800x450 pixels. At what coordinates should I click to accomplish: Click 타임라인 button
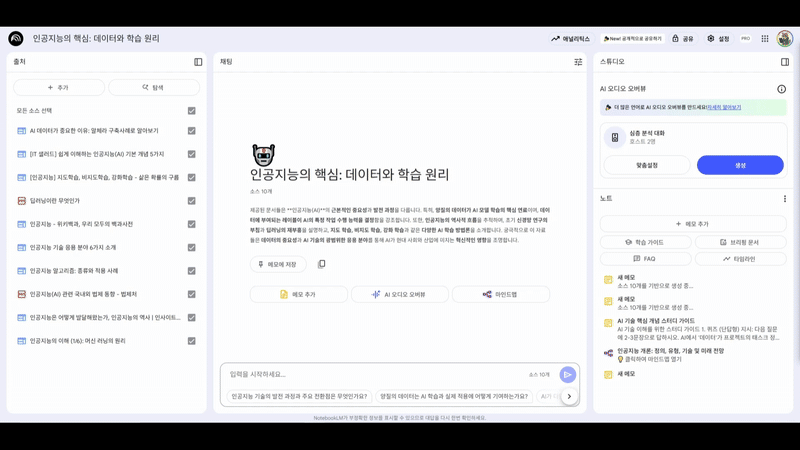(x=740, y=259)
